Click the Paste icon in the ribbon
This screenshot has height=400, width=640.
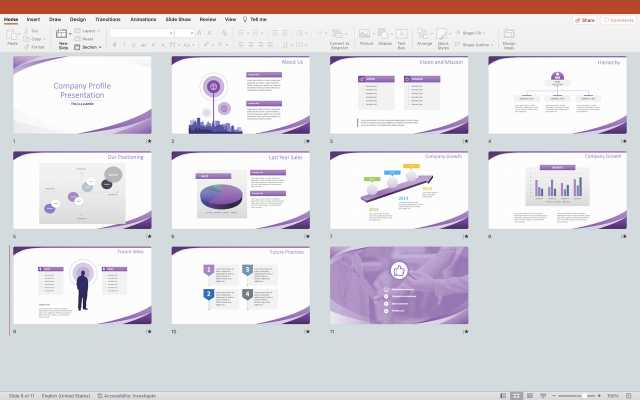point(12,36)
